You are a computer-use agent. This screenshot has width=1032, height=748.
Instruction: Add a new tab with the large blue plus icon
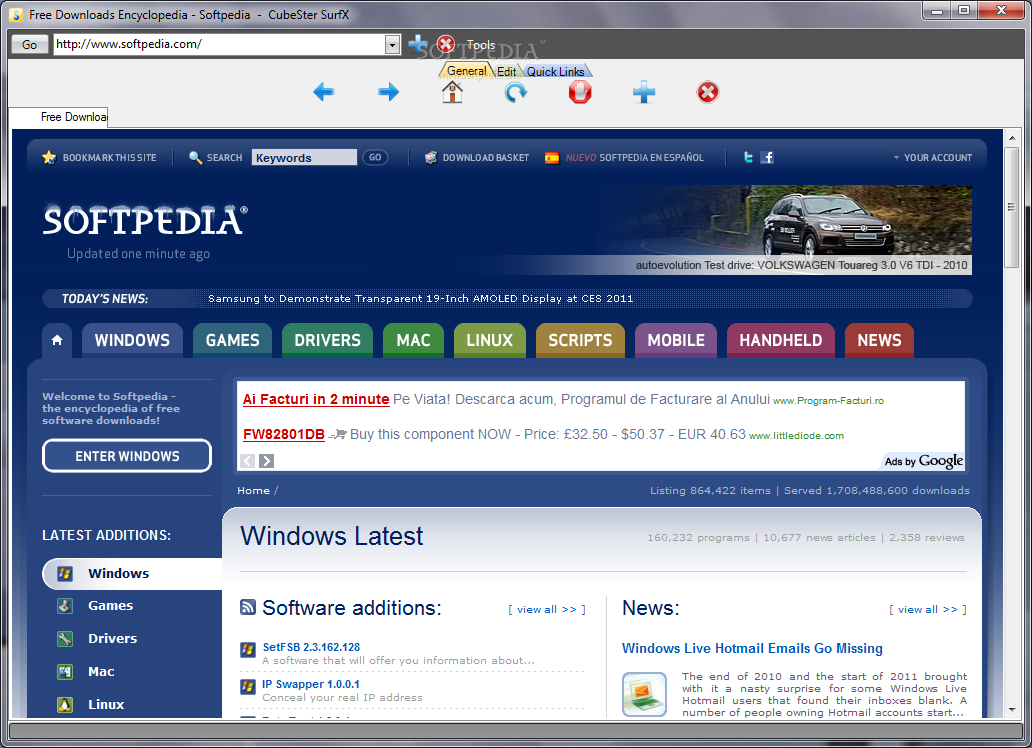[x=644, y=92]
